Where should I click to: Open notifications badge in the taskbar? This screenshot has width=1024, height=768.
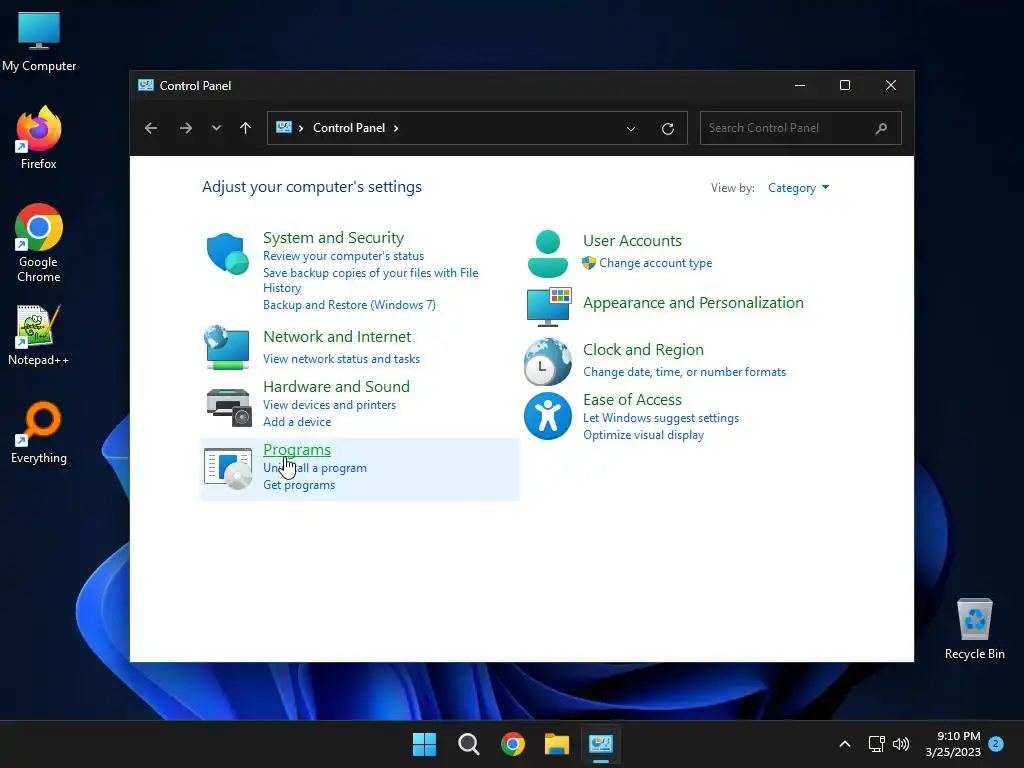(996, 744)
